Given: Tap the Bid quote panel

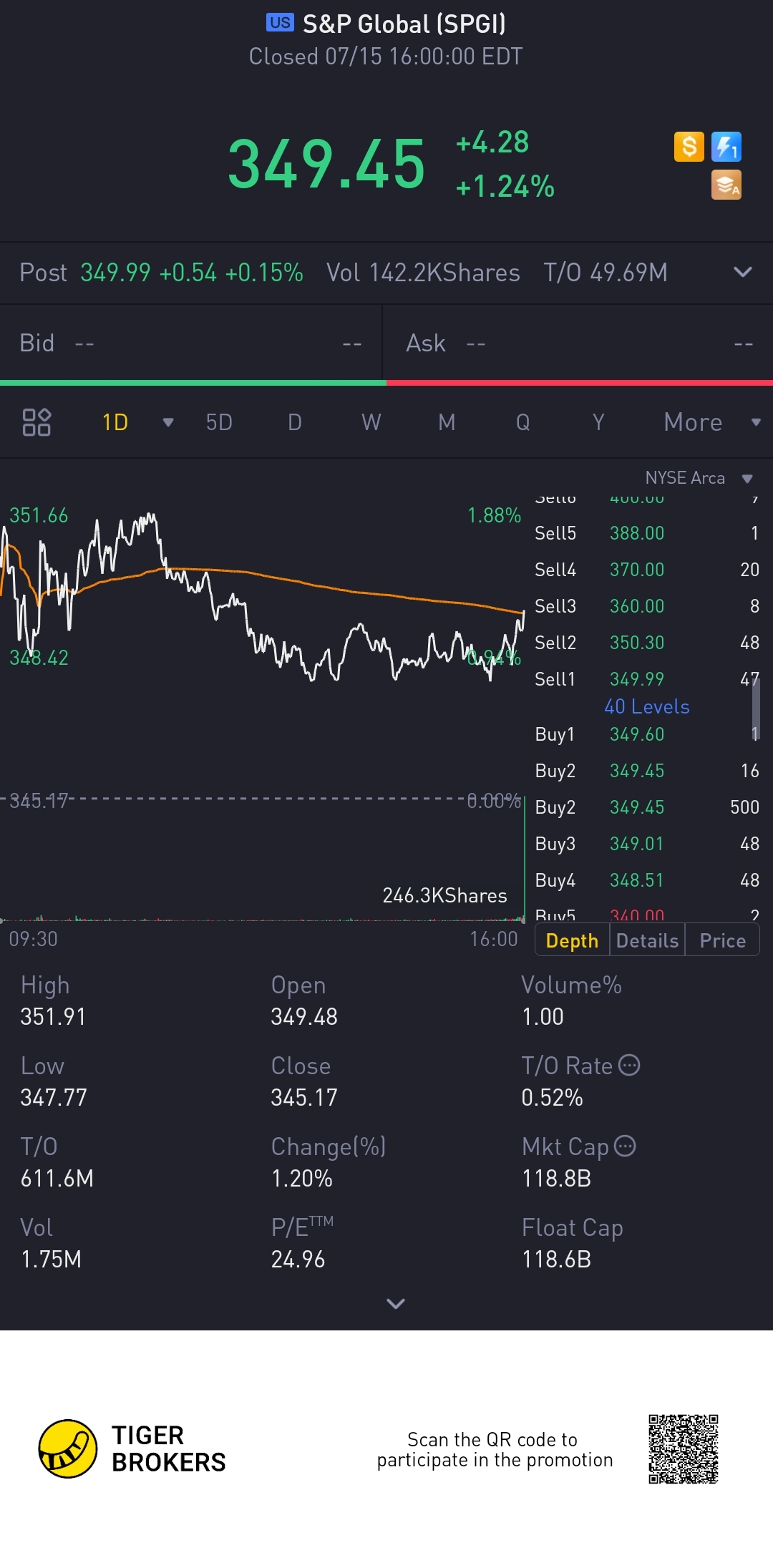Looking at the screenshot, I should pyautogui.click(x=191, y=344).
